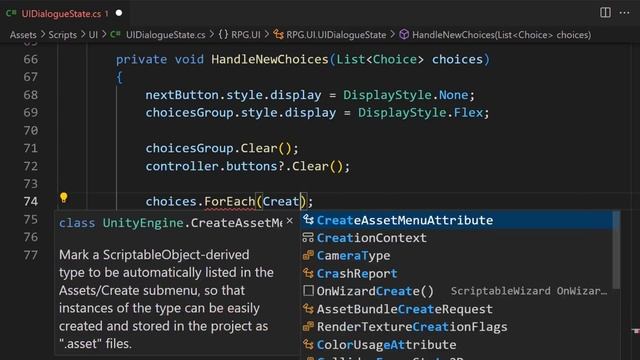Screen dimensions: 640x360
Task: Click the class icon beside ColorUsageAttribute
Action: pos(308,344)
